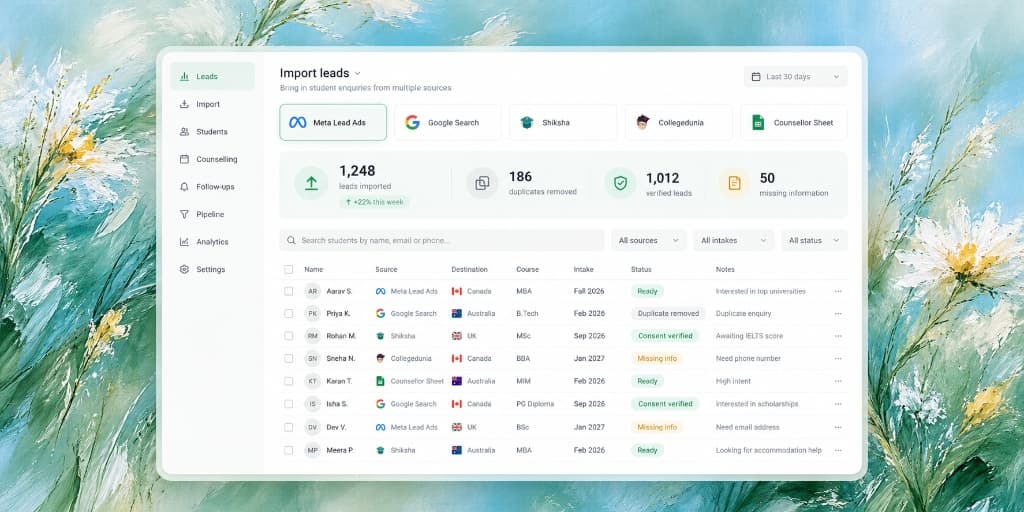Check the box for Aarav S.
1024x512 pixels.
click(289, 291)
